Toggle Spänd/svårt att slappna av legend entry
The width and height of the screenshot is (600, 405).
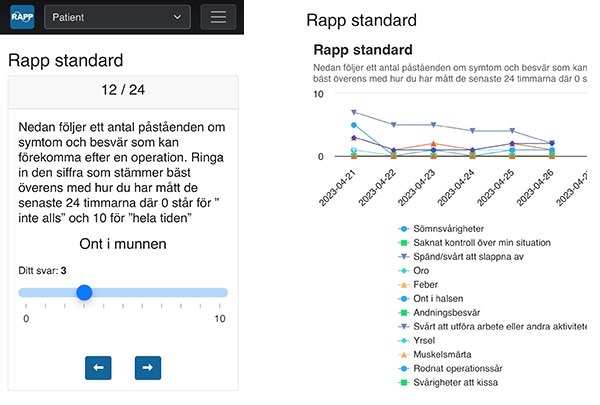[x=461, y=257]
